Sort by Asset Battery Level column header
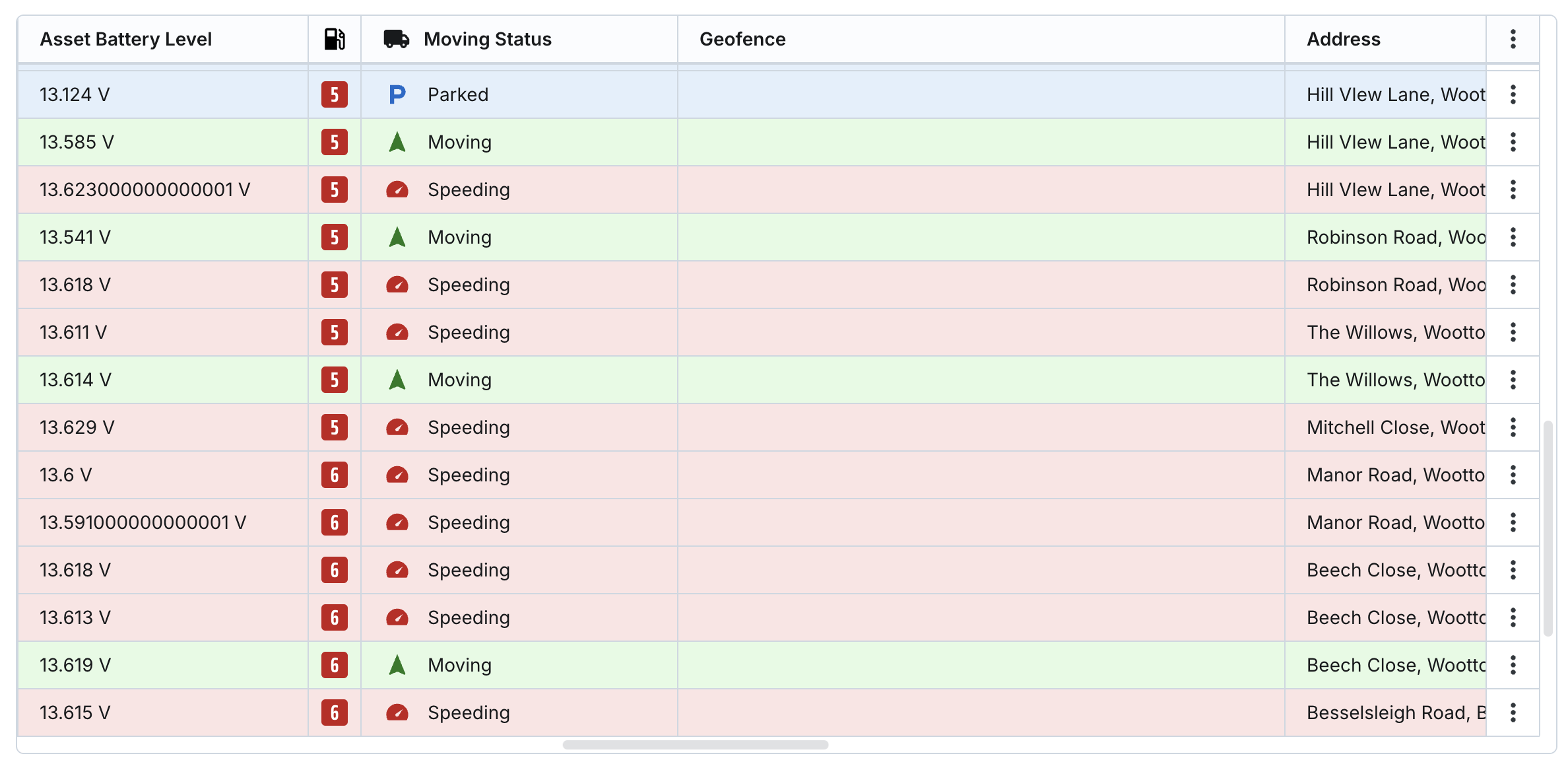The height and width of the screenshot is (766, 1568). click(125, 39)
